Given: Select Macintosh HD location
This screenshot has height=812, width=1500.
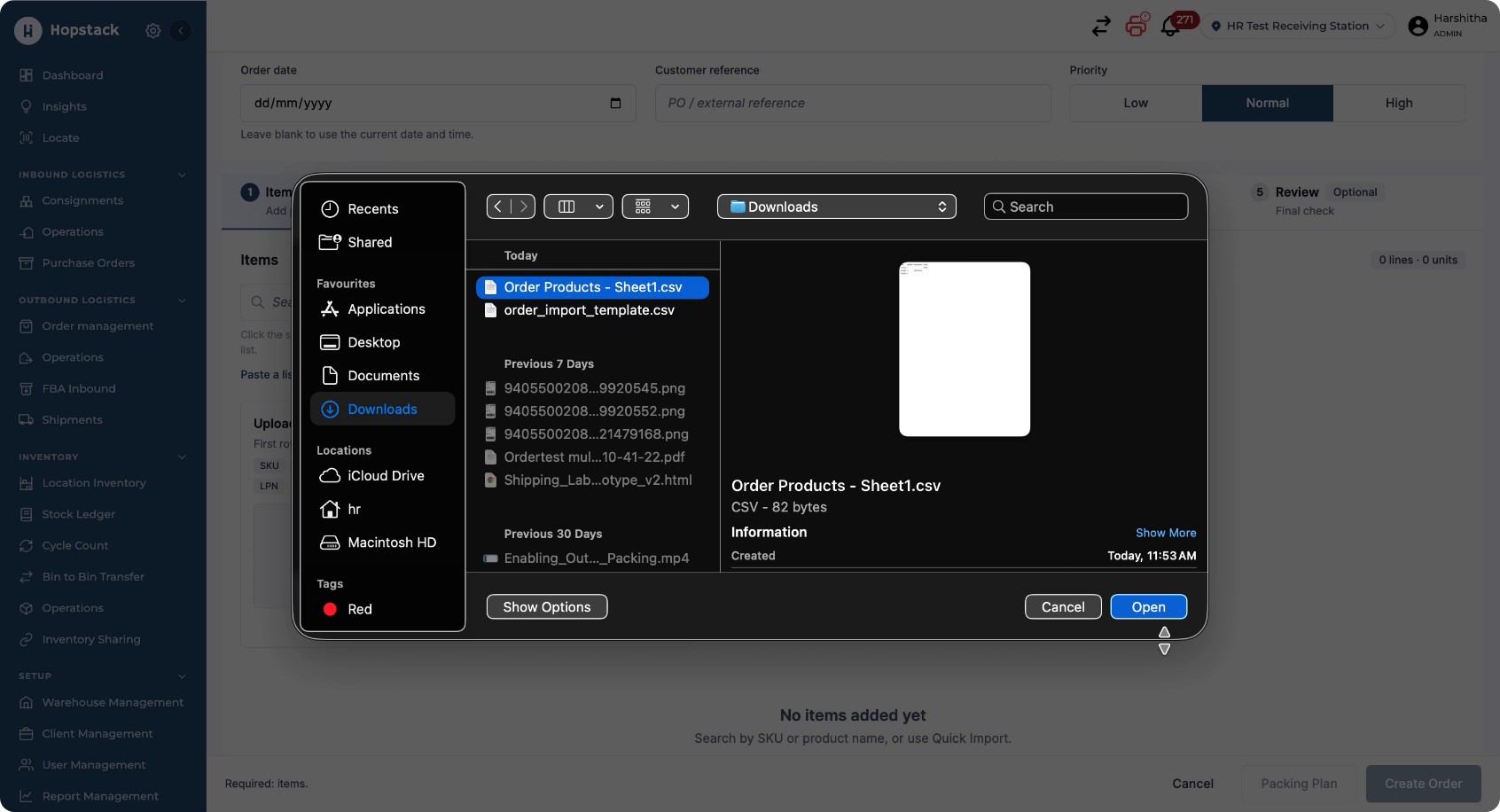Looking at the screenshot, I should [391, 543].
